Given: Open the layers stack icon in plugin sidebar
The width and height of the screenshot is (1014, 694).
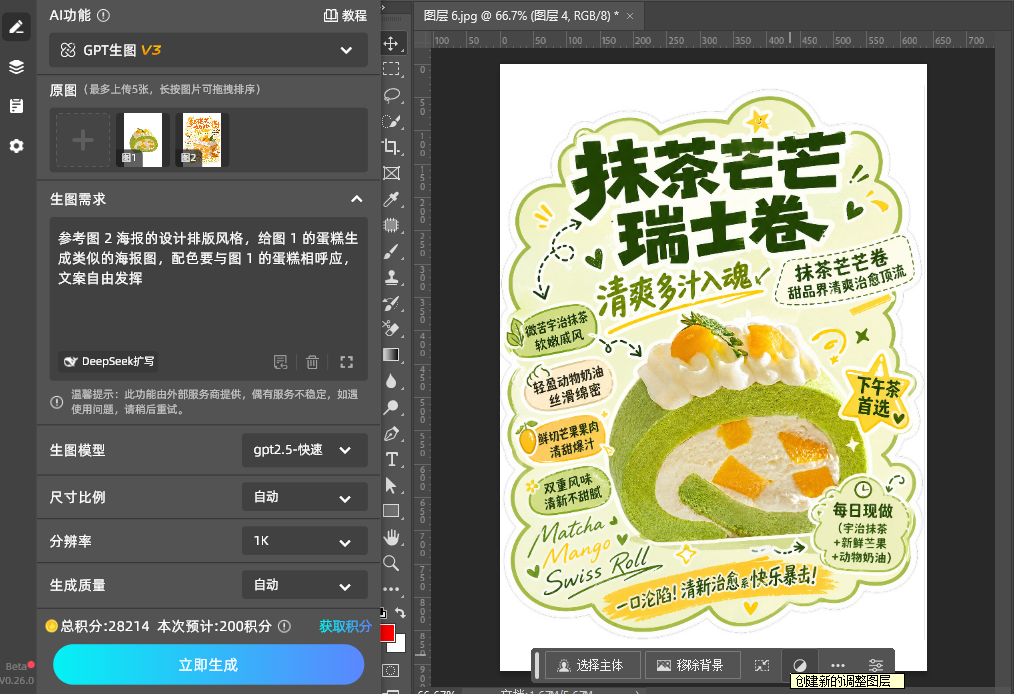Looking at the screenshot, I should (x=16, y=67).
